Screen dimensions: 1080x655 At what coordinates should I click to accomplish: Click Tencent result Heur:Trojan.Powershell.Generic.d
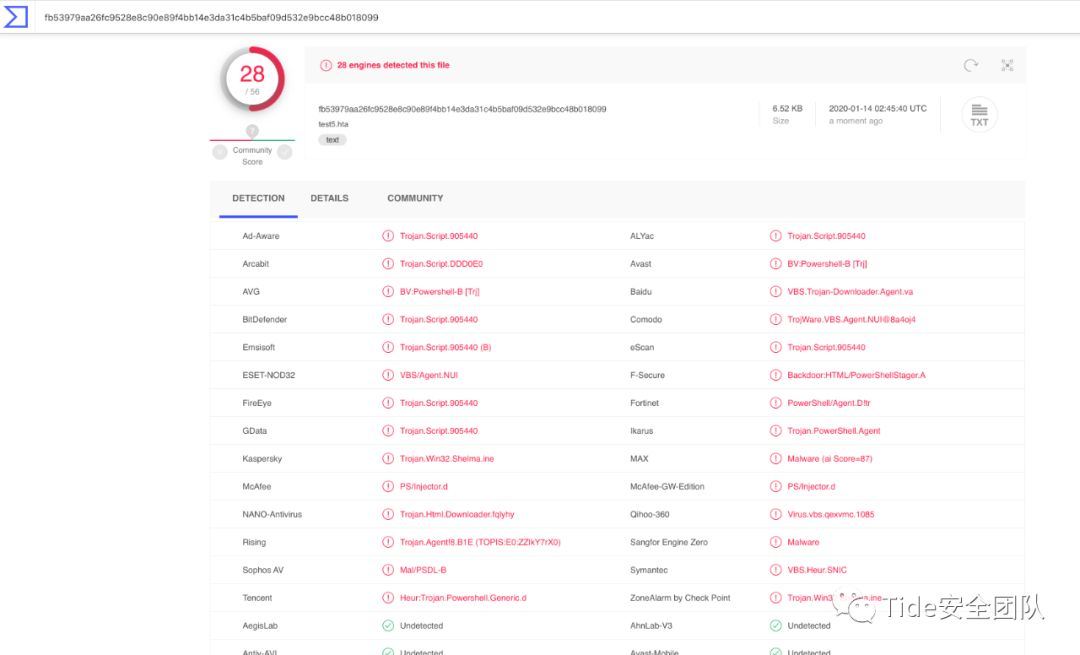(463, 598)
